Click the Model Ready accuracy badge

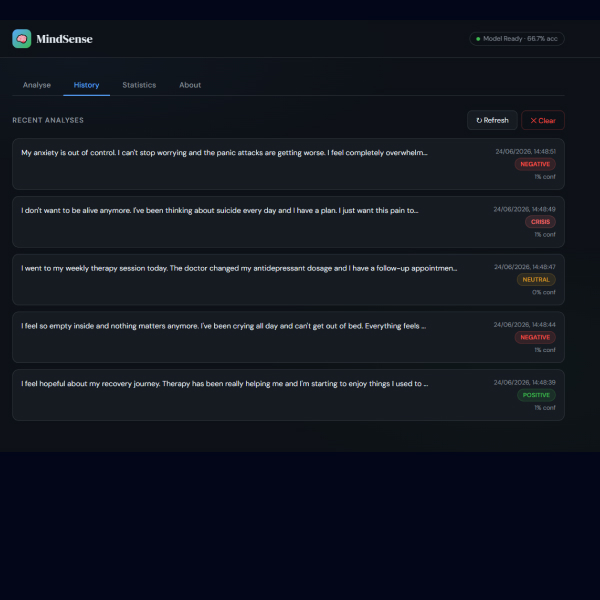[517, 39]
